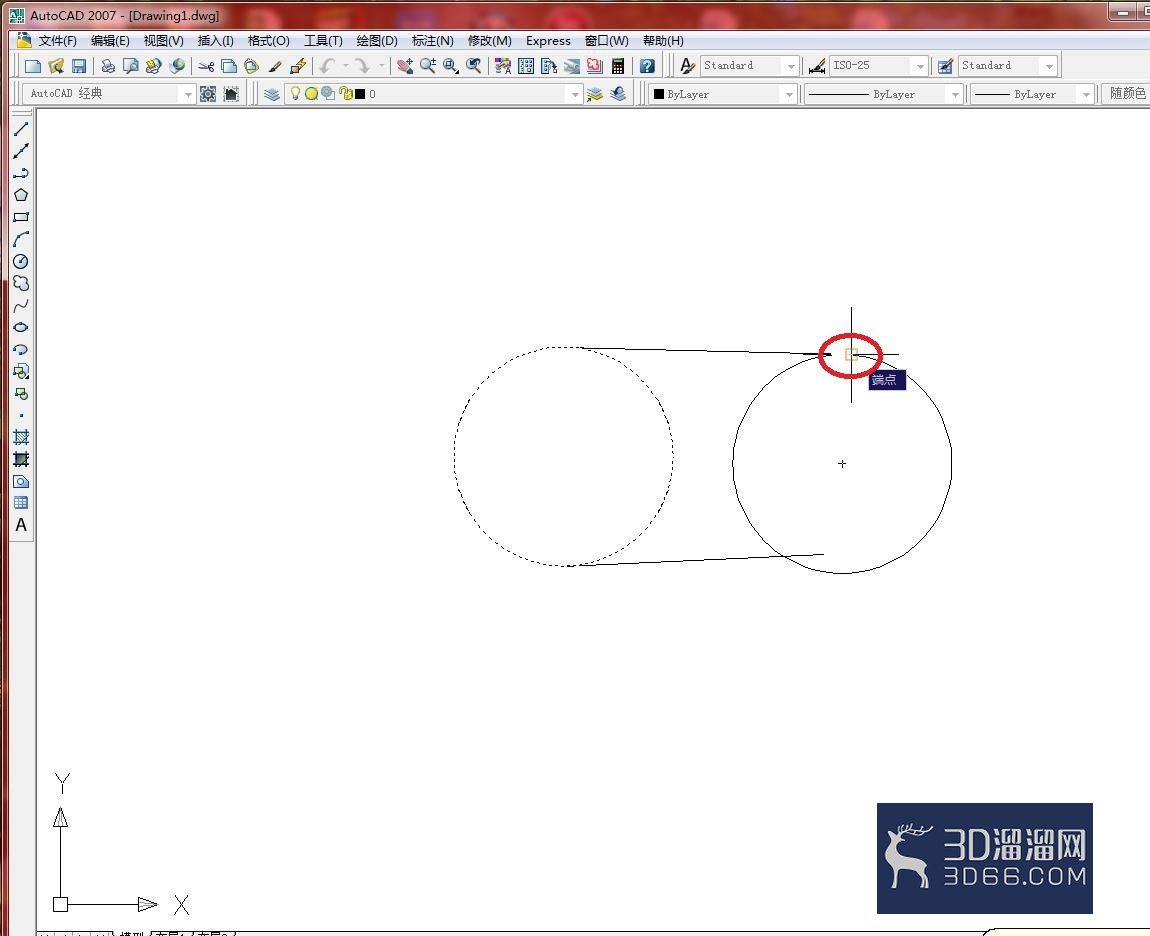
Task: Click the Open file folder icon
Action: click(56, 66)
